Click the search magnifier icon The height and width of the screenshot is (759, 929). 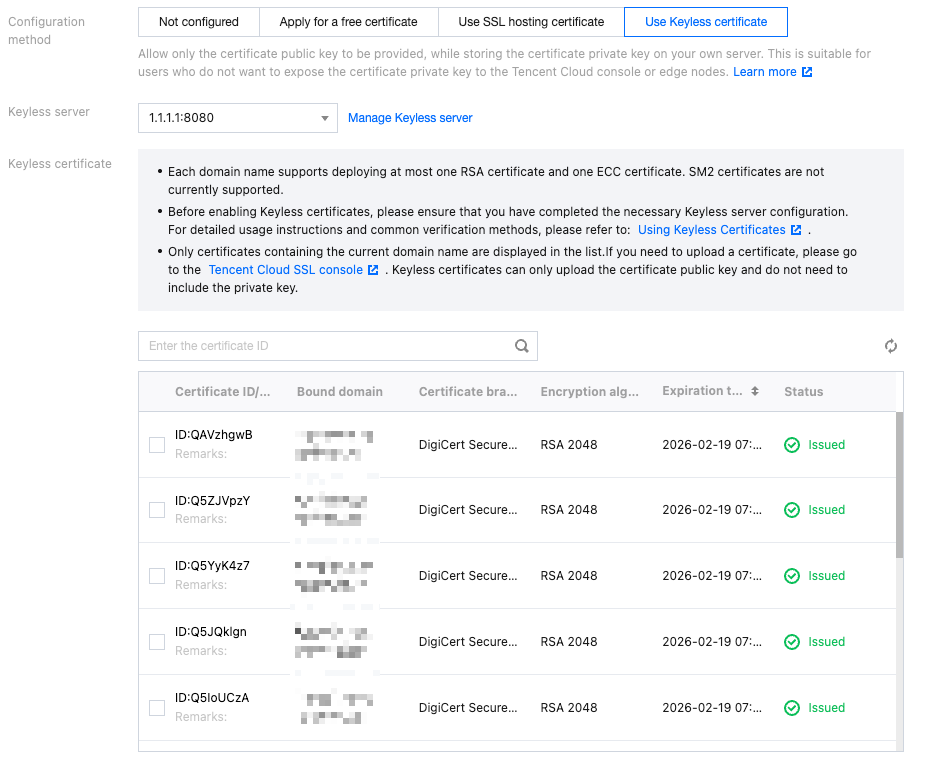point(521,346)
